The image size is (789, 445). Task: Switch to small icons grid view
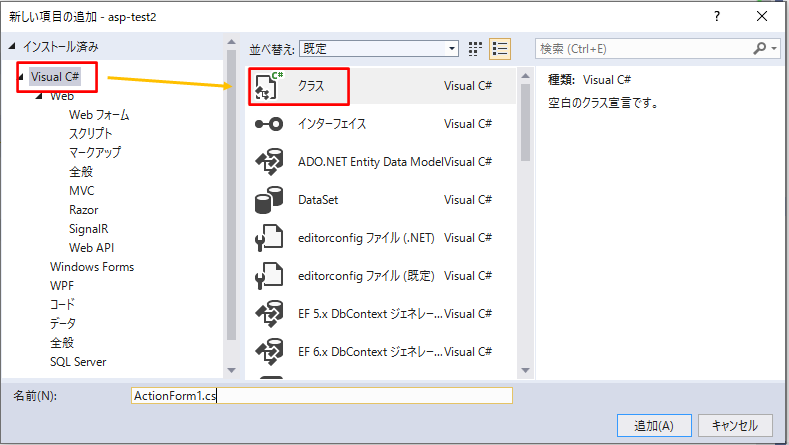[475, 49]
